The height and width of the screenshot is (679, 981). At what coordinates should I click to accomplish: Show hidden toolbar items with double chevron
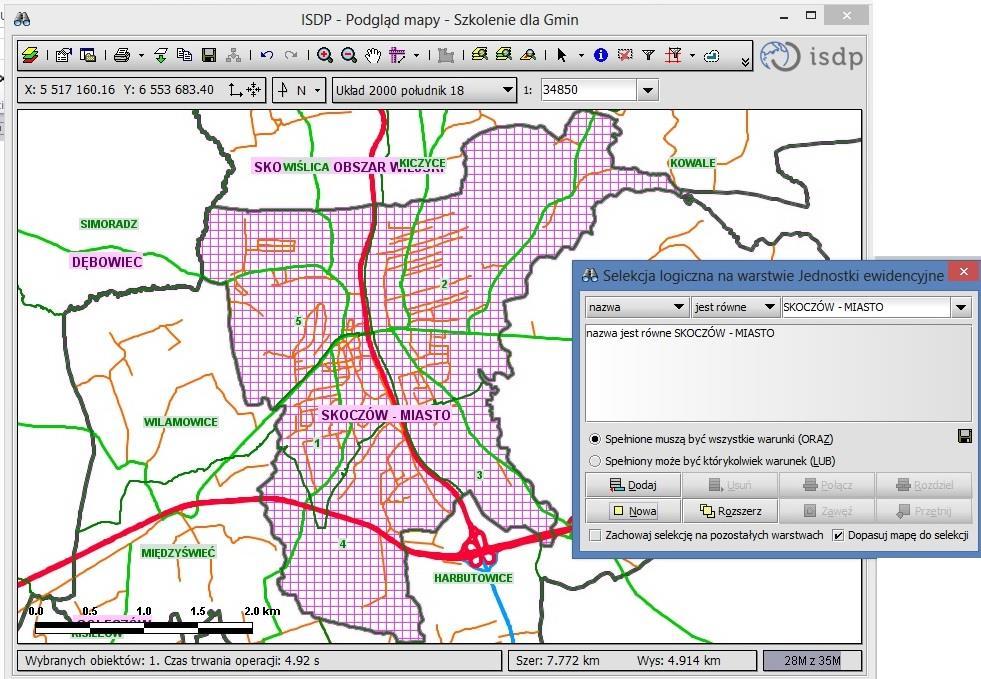[745, 61]
